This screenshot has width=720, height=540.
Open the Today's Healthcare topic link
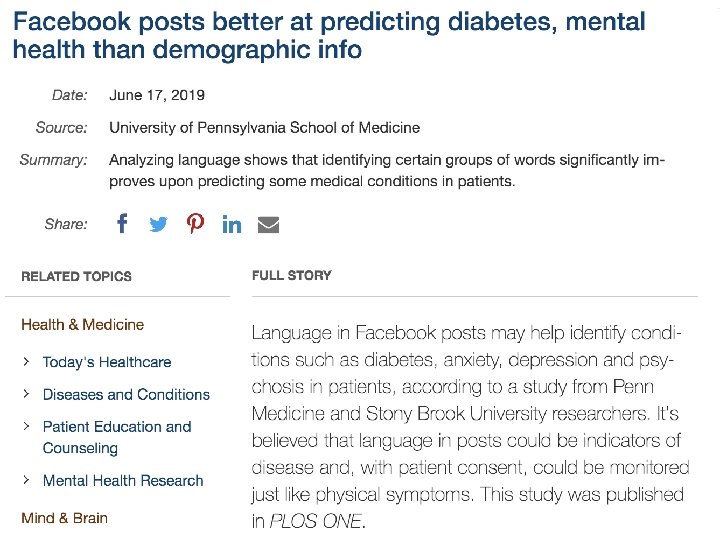[x=107, y=362]
